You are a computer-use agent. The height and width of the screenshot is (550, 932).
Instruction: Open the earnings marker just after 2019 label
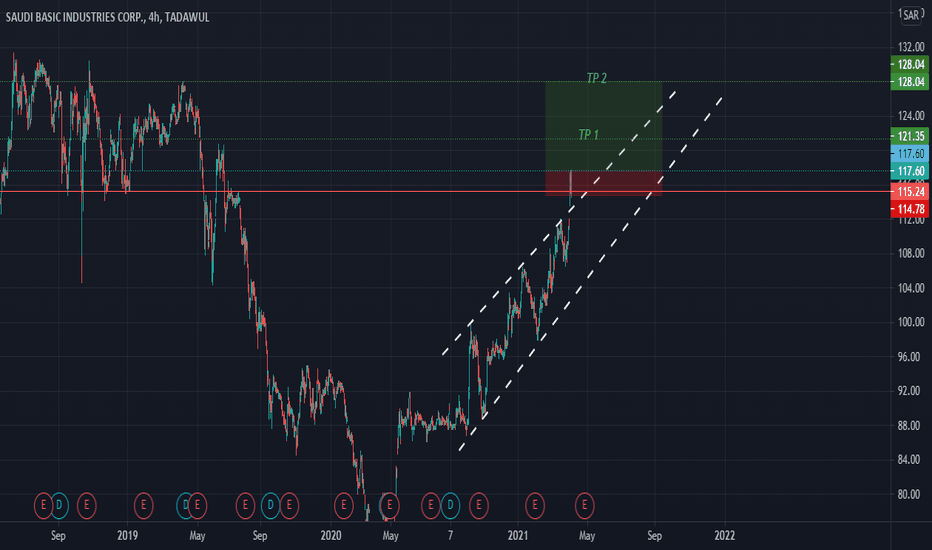point(143,506)
